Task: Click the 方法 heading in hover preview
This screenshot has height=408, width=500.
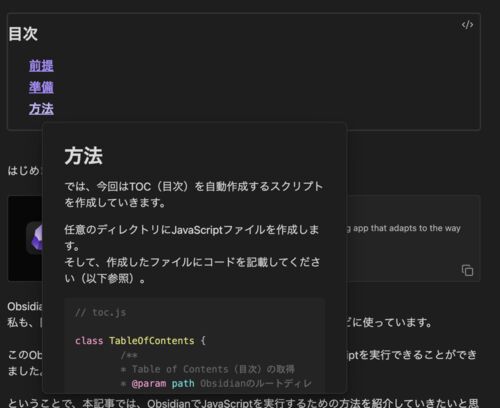Action: pos(84,156)
